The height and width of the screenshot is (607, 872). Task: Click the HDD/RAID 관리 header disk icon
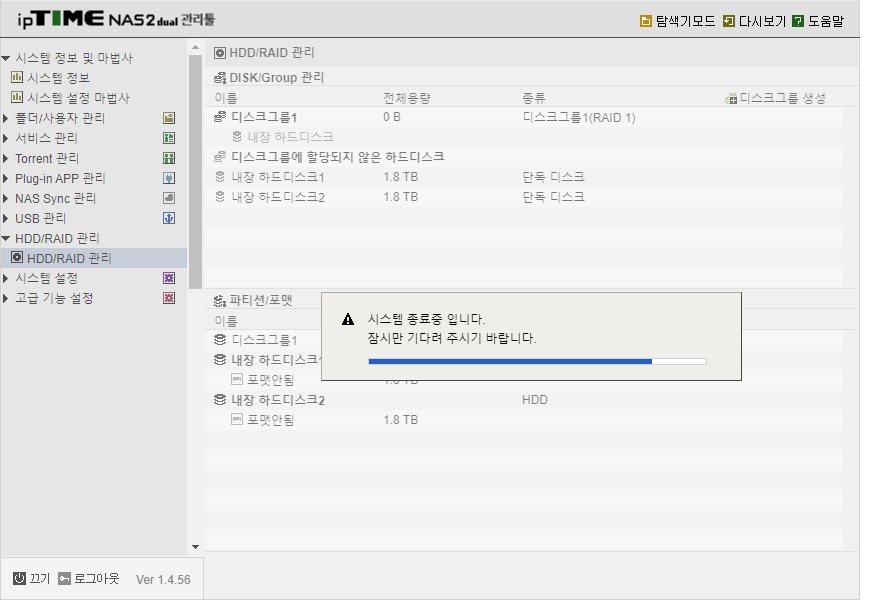click(220, 53)
